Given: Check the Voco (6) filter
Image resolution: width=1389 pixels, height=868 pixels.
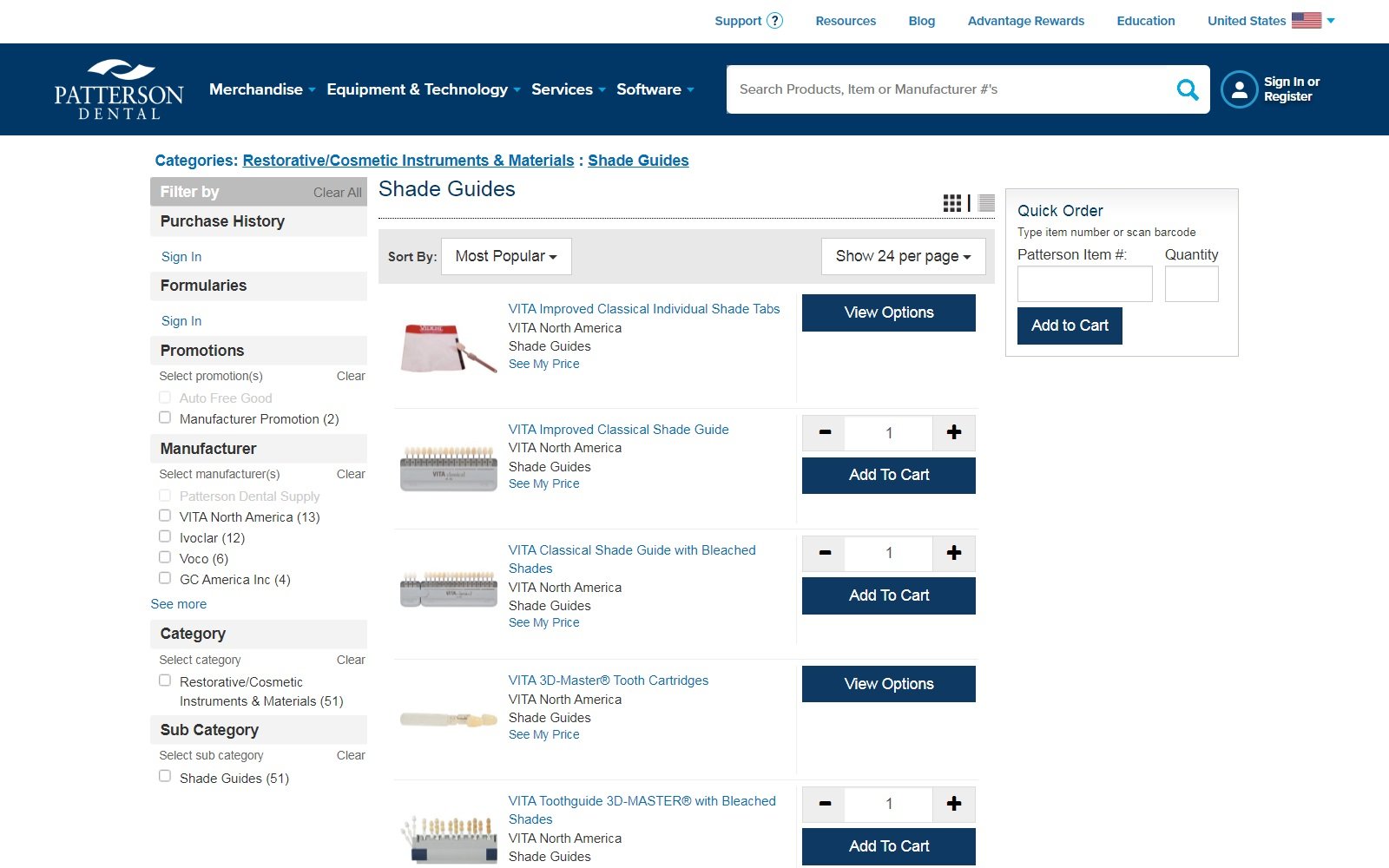Looking at the screenshot, I should (165, 557).
